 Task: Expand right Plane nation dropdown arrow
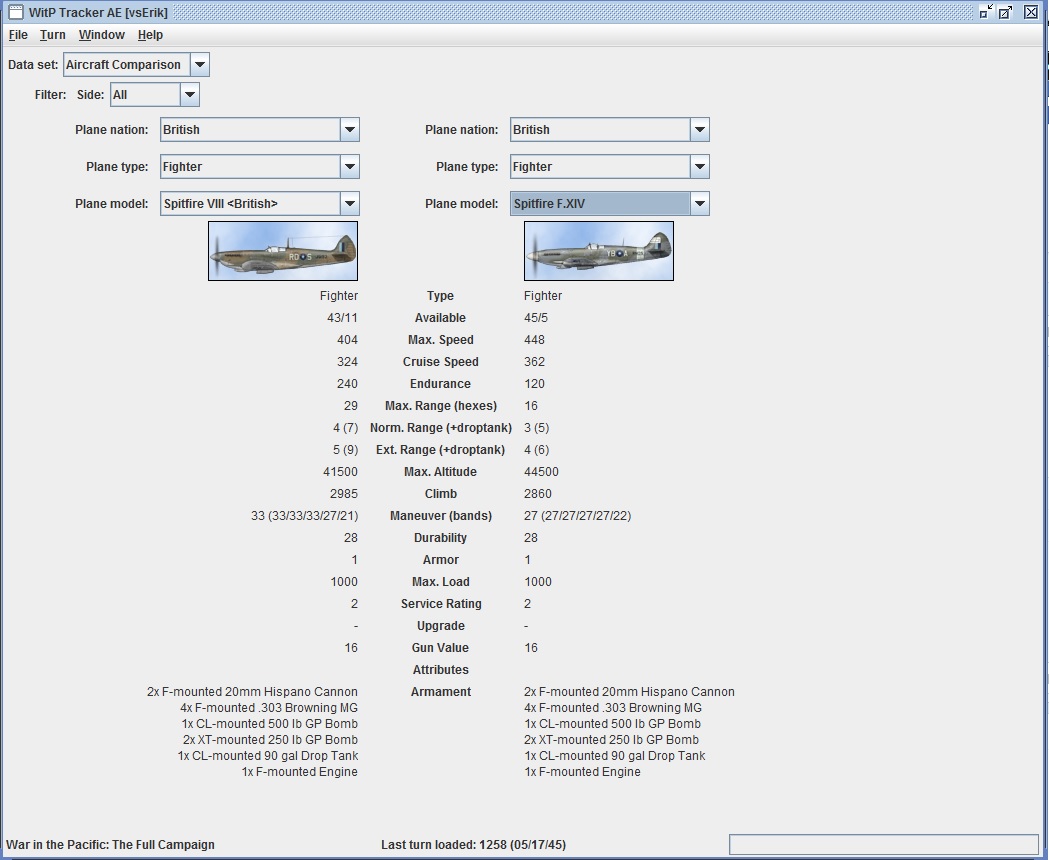tap(699, 130)
